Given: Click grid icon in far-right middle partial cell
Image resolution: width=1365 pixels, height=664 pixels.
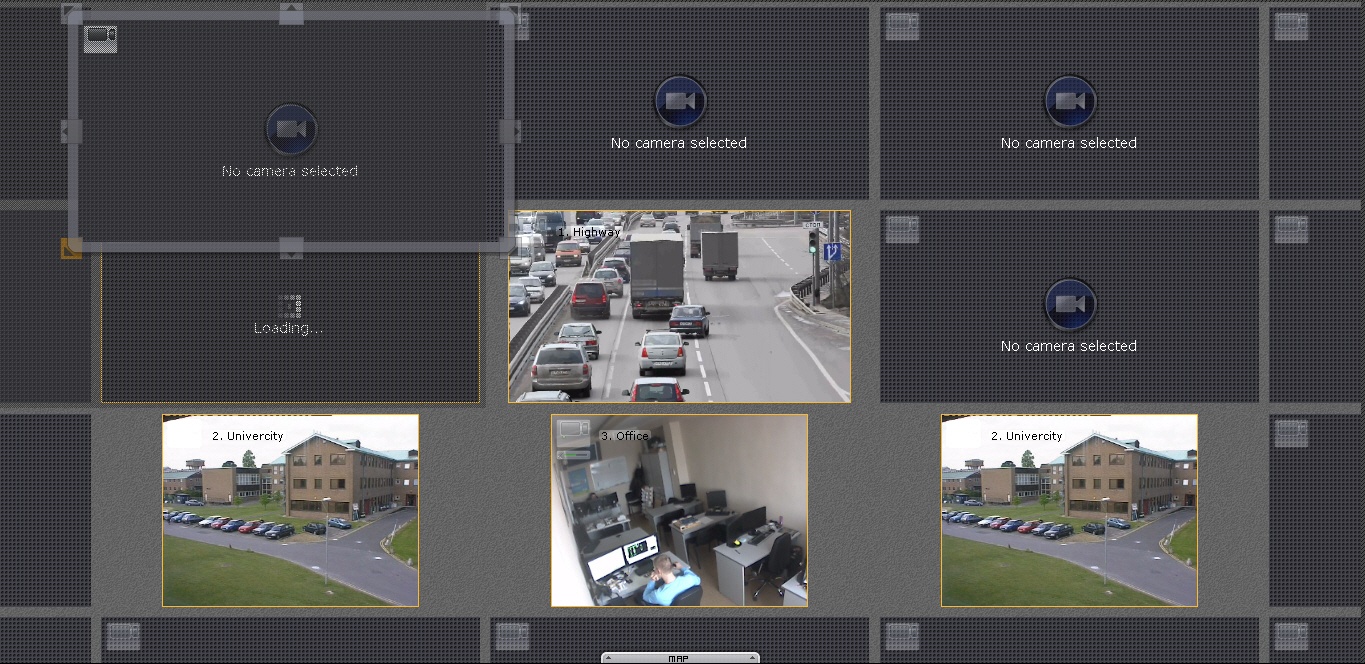Looking at the screenshot, I should click(1291, 229).
